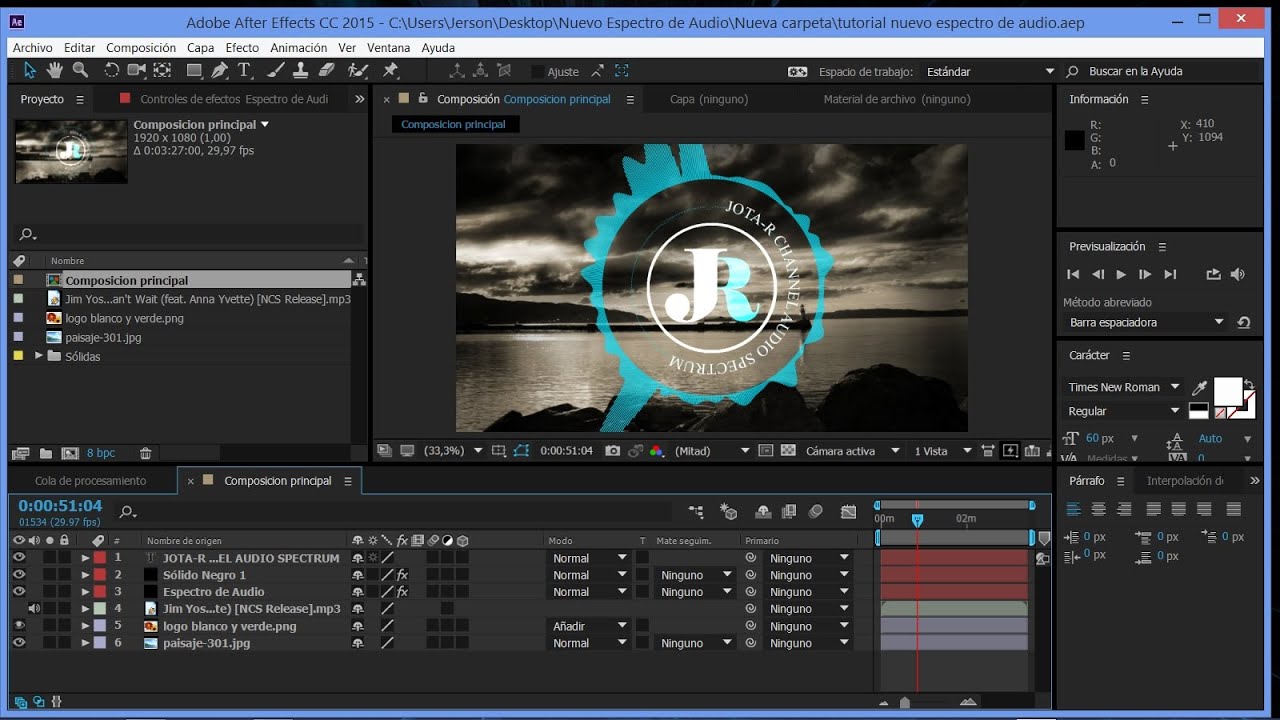Click the red label color of layer 1

(100, 558)
